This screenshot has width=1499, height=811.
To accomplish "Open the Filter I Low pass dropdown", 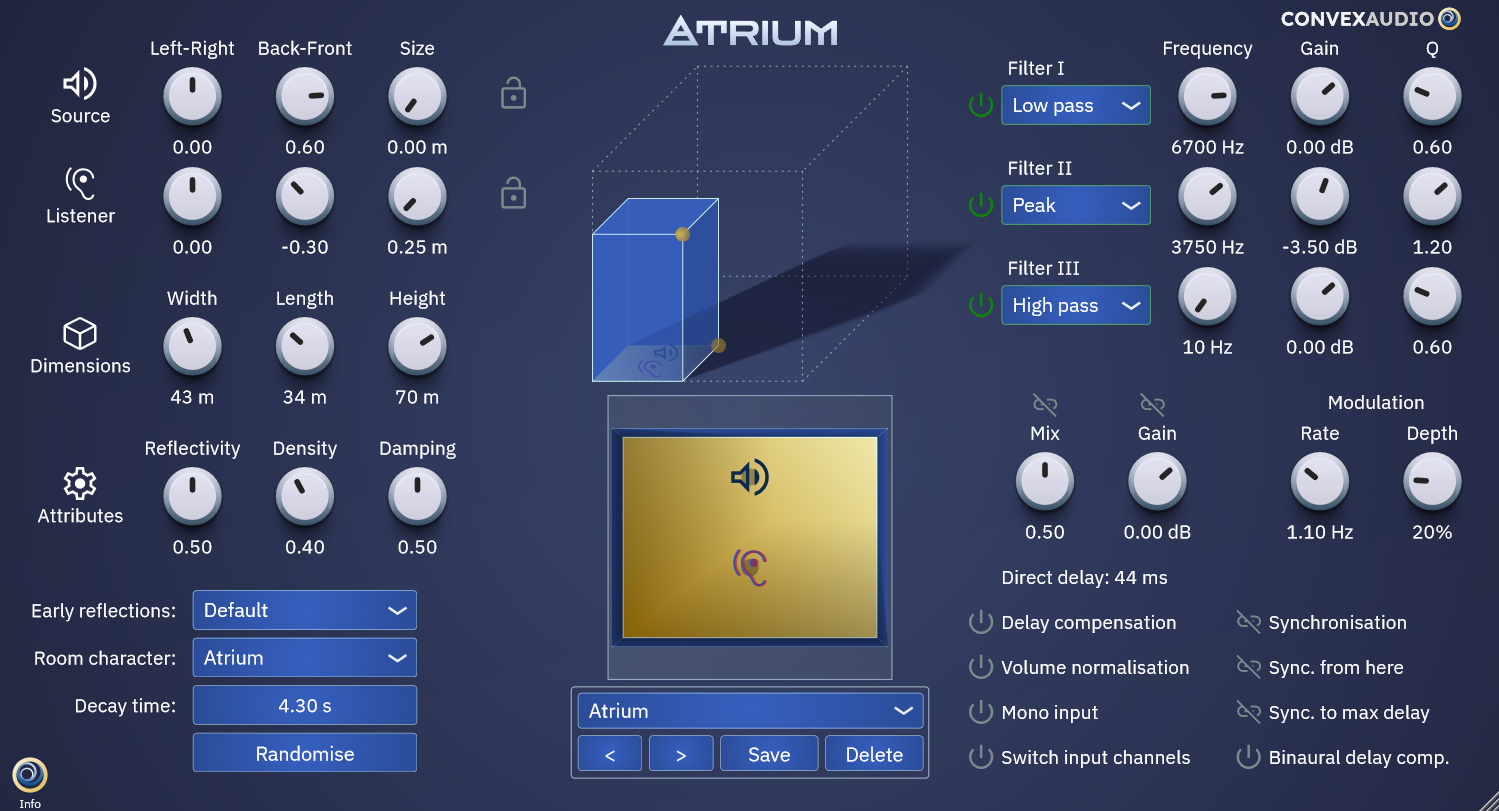I will click(x=1076, y=105).
